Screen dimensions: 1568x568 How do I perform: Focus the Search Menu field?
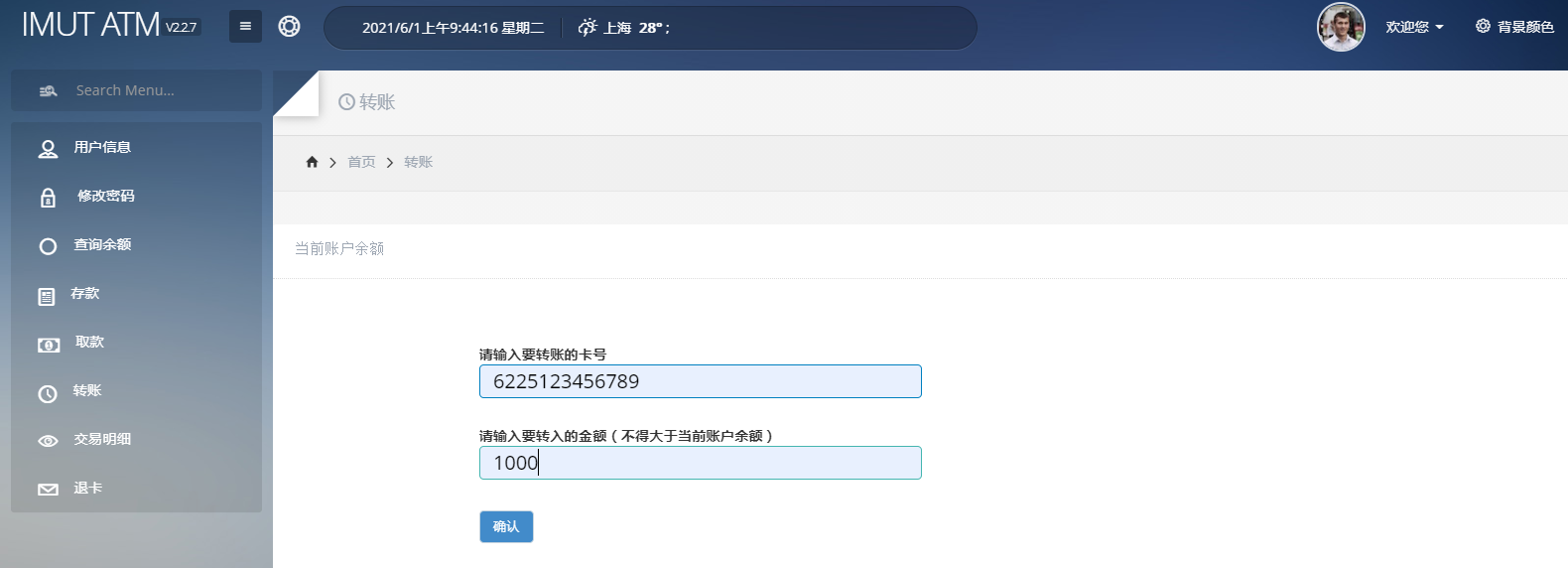click(137, 90)
